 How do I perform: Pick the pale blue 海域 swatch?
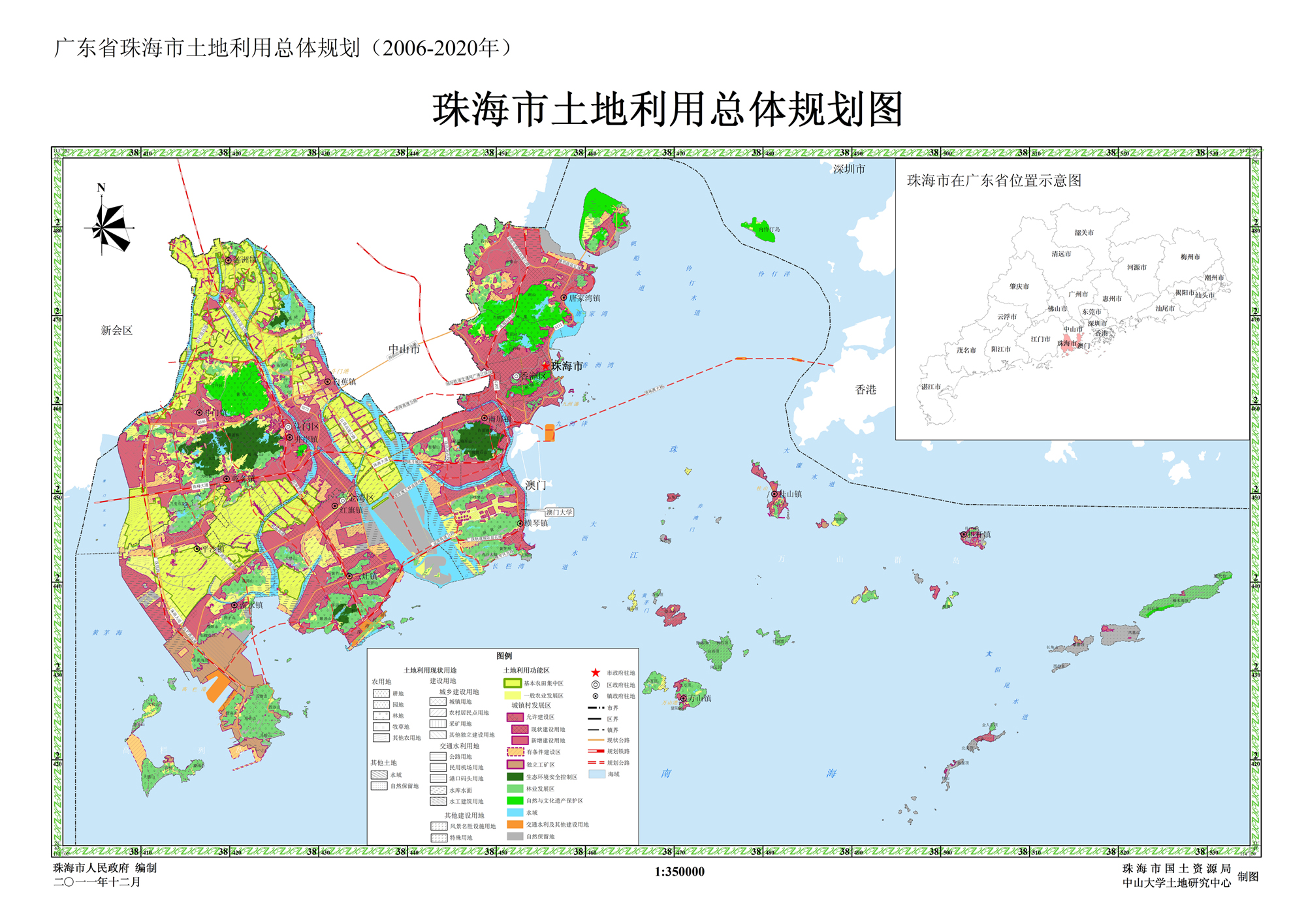click(x=597, y=774)
